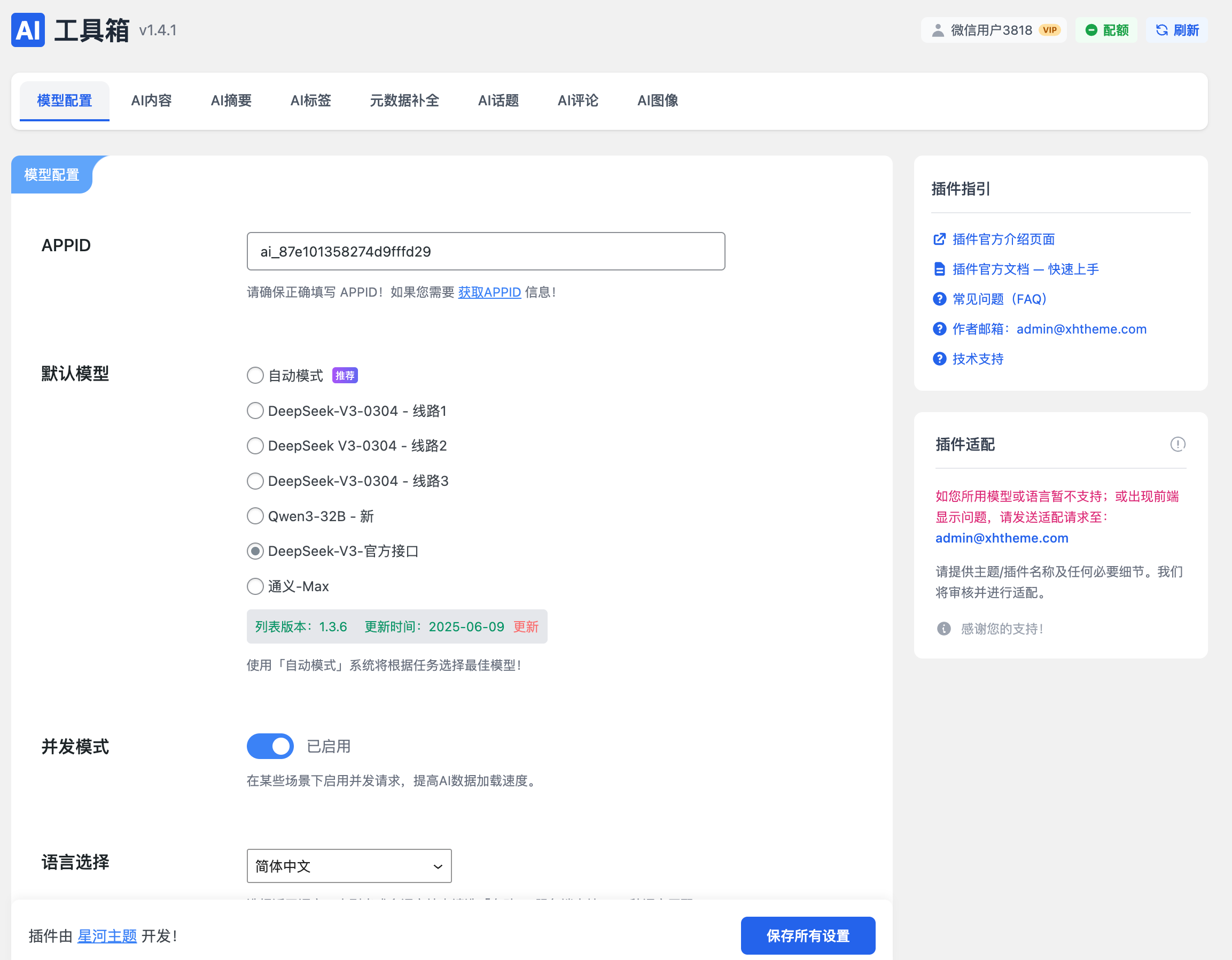Click 作者邮箱 admin@xhtheme.com link

coord(1050,329)
